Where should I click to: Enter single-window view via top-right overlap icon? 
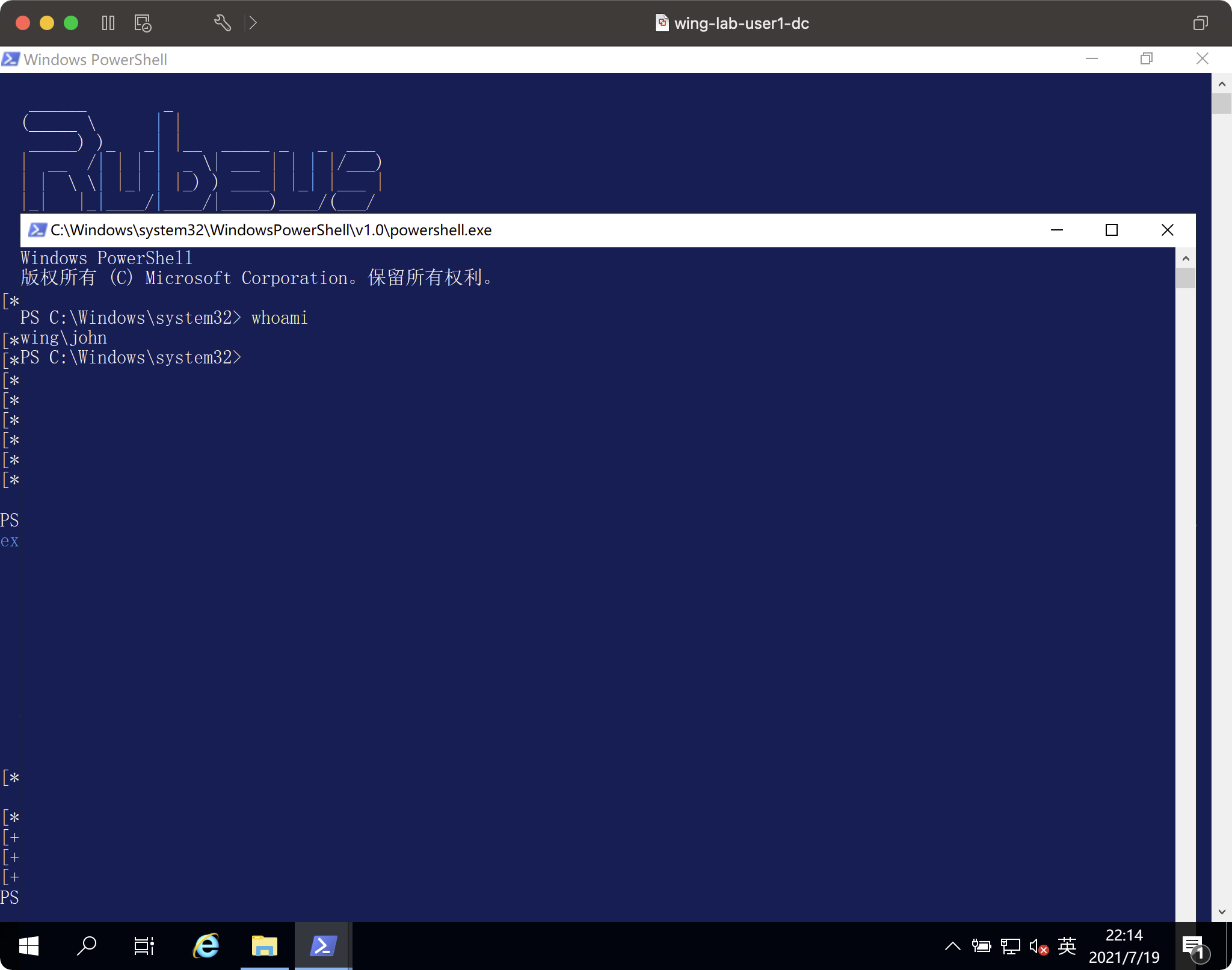click(x=1200, y=23)
